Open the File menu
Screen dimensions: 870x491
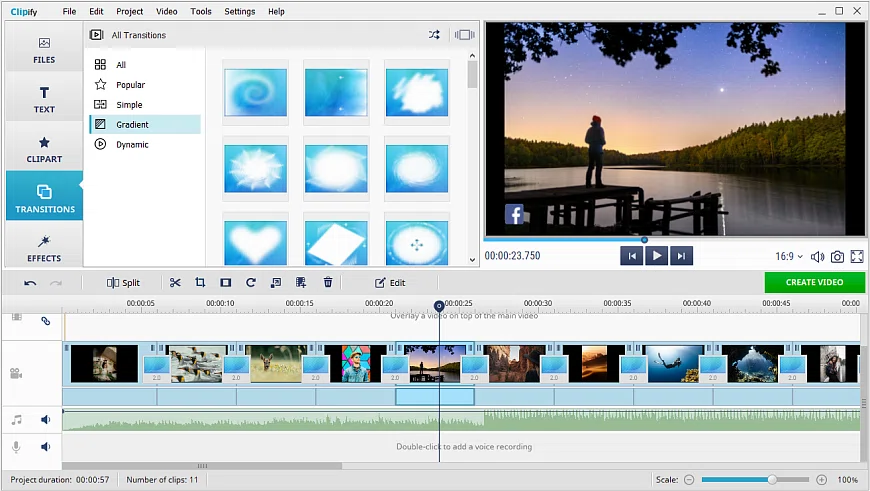69,11
